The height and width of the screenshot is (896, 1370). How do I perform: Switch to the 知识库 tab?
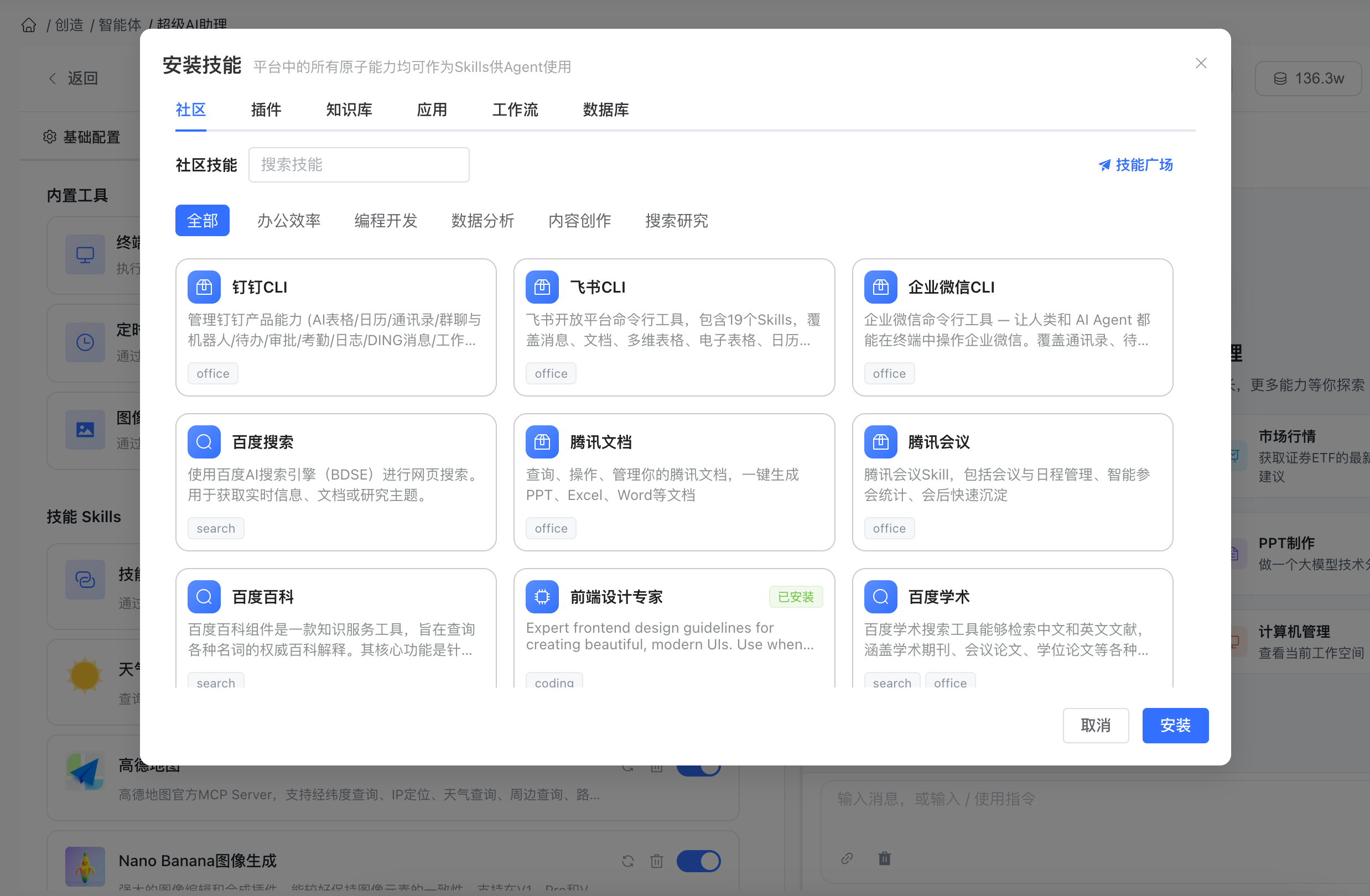pyautogui.click(x=349, y=110)
